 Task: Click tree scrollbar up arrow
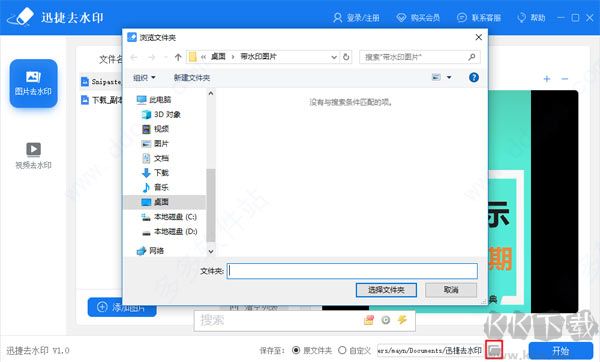click(210, 93)
